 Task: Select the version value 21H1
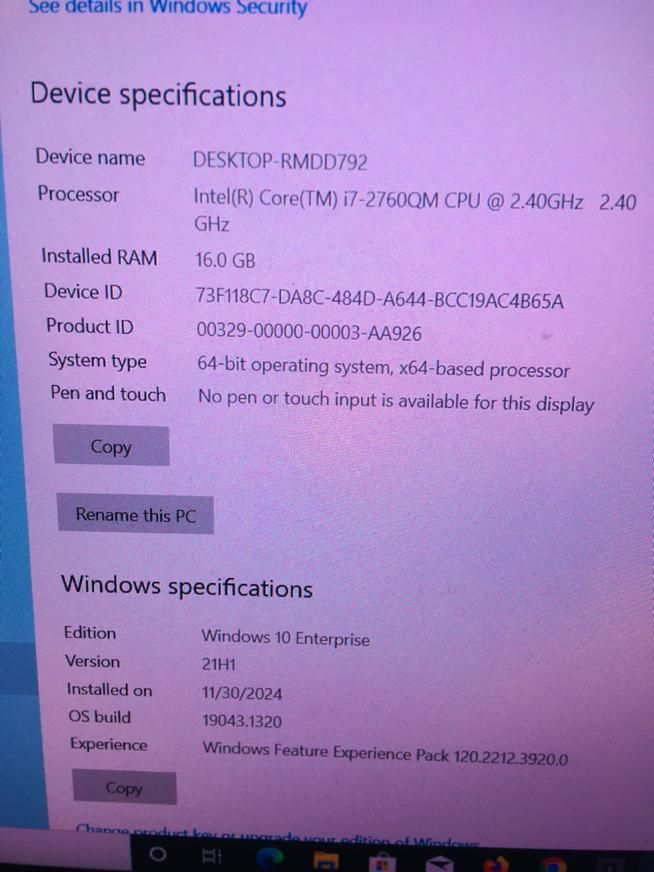pyautogui.click(x=219, y=664)
